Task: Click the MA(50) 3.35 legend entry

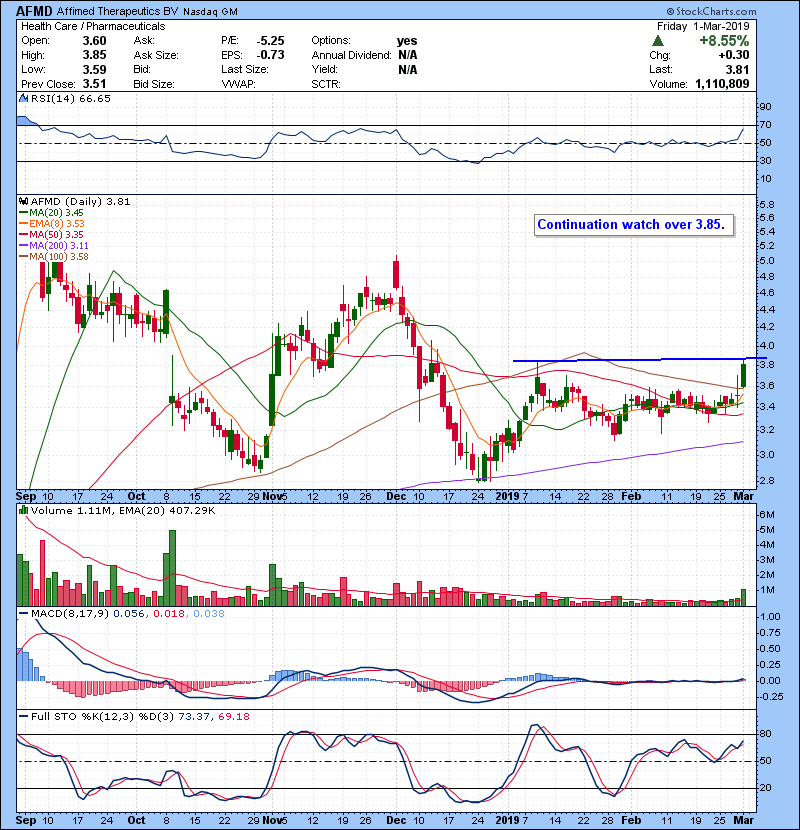Action: [52, 234]
